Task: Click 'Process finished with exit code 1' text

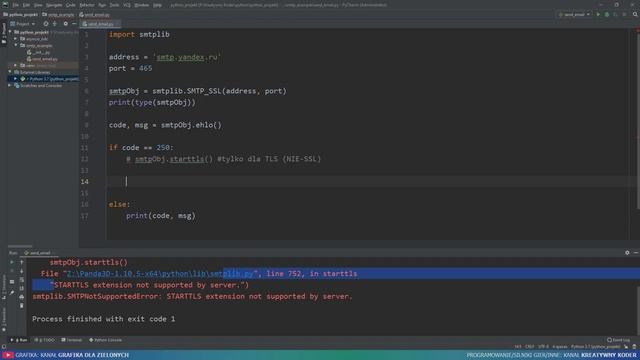Action: click(104, 319)
